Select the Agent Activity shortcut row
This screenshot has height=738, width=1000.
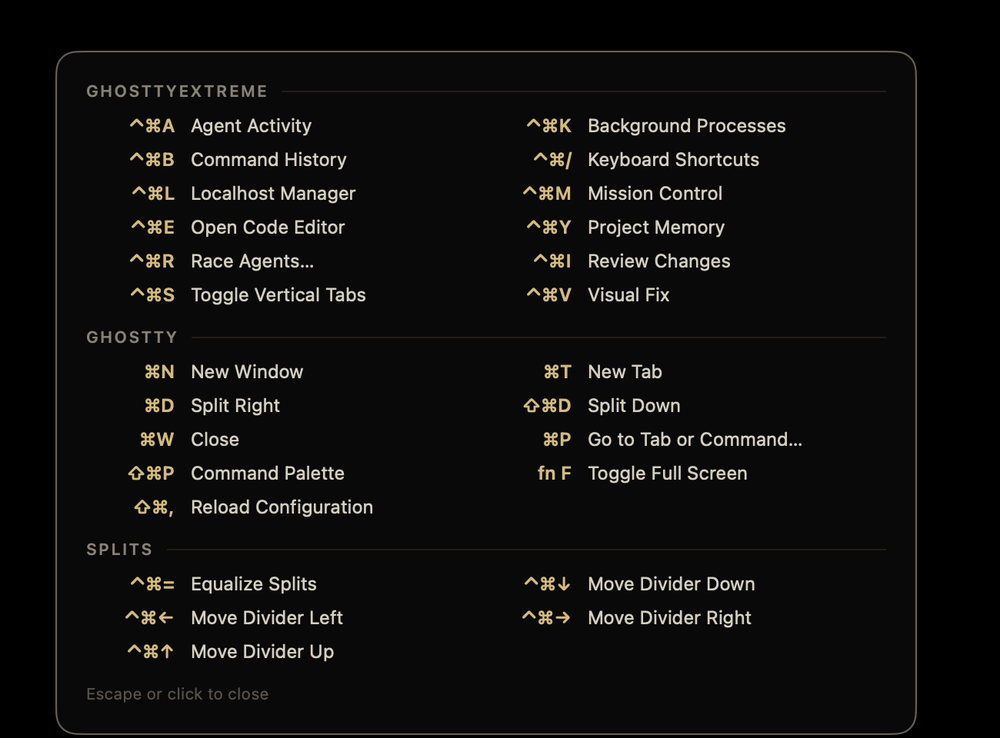click(221, 126)
